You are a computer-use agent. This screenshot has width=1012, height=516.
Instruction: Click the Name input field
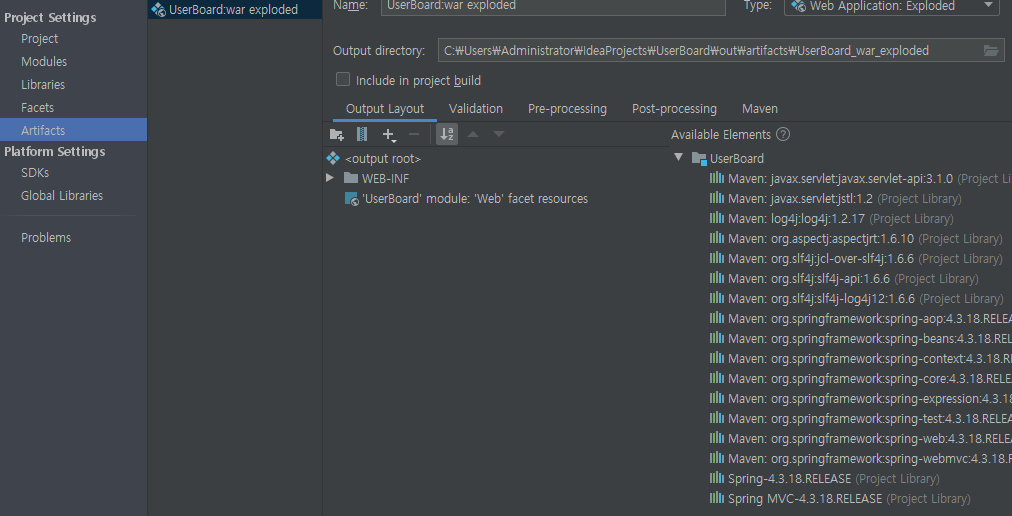point(553,6)
